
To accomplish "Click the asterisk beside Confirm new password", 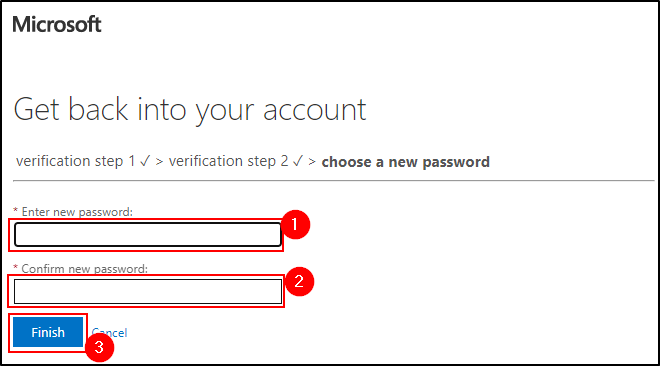I will point(16,267).
